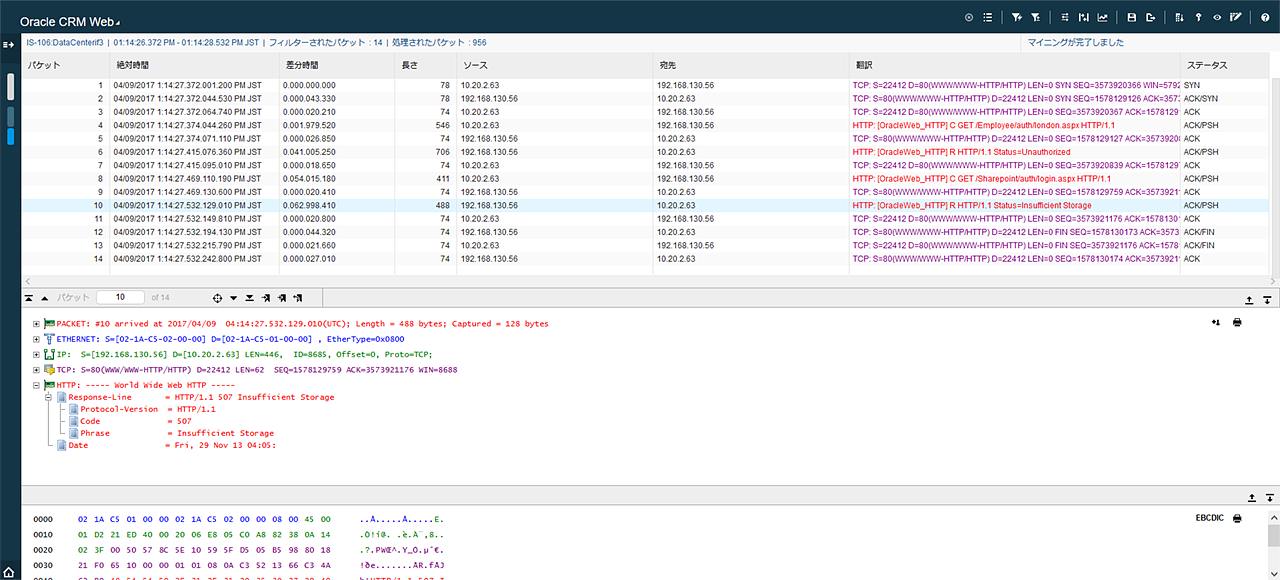Screen dimensions: 1280x580
Task: Click the packet number input field
Action: click(x=120, y=298)
